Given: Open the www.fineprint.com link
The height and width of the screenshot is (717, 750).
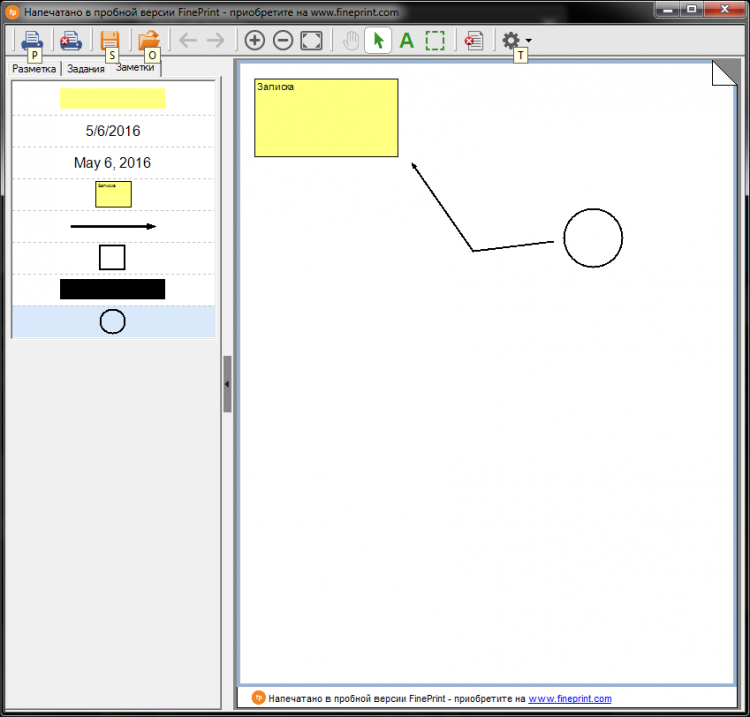Looking at the screenshot, I should point(569,698).
